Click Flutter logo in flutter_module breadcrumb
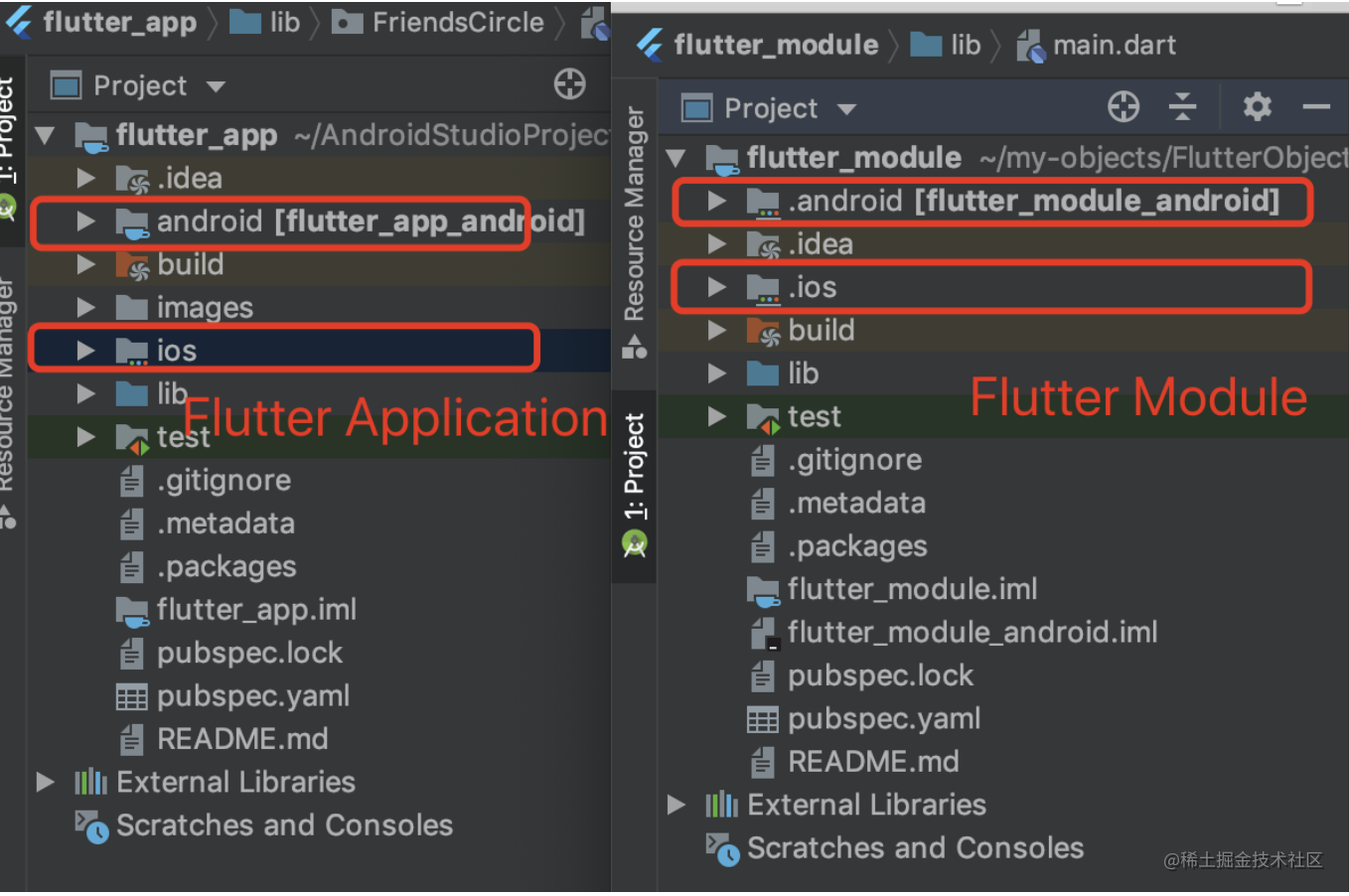 pyautogui.click(x=650, y=45)
